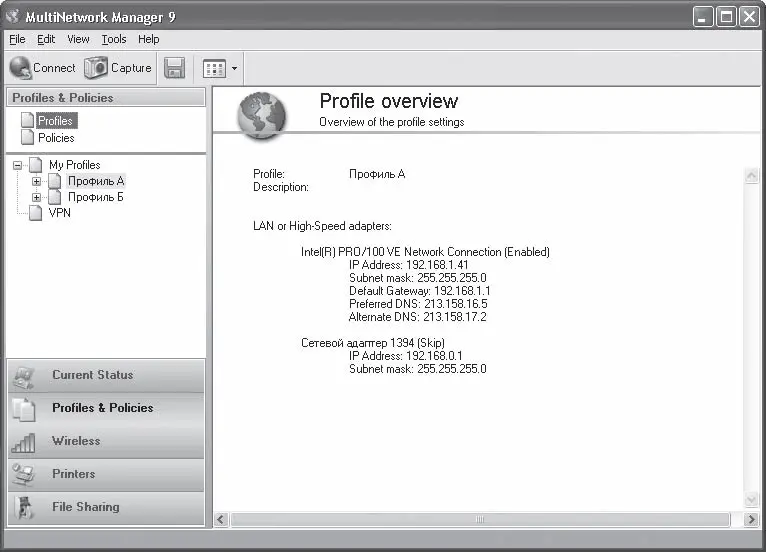Expand the Профиль Б tree node
The image size is (766, 552).
36,197
